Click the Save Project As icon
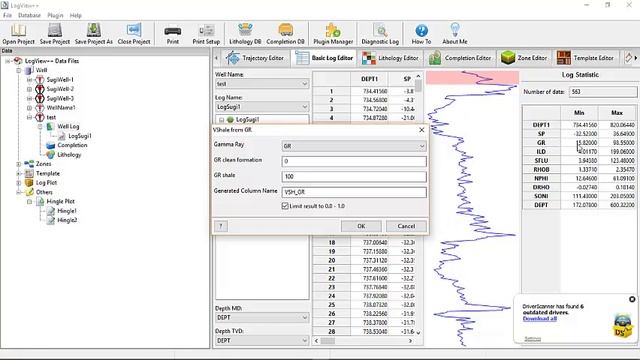640x360 pixels. pos(93,33)
